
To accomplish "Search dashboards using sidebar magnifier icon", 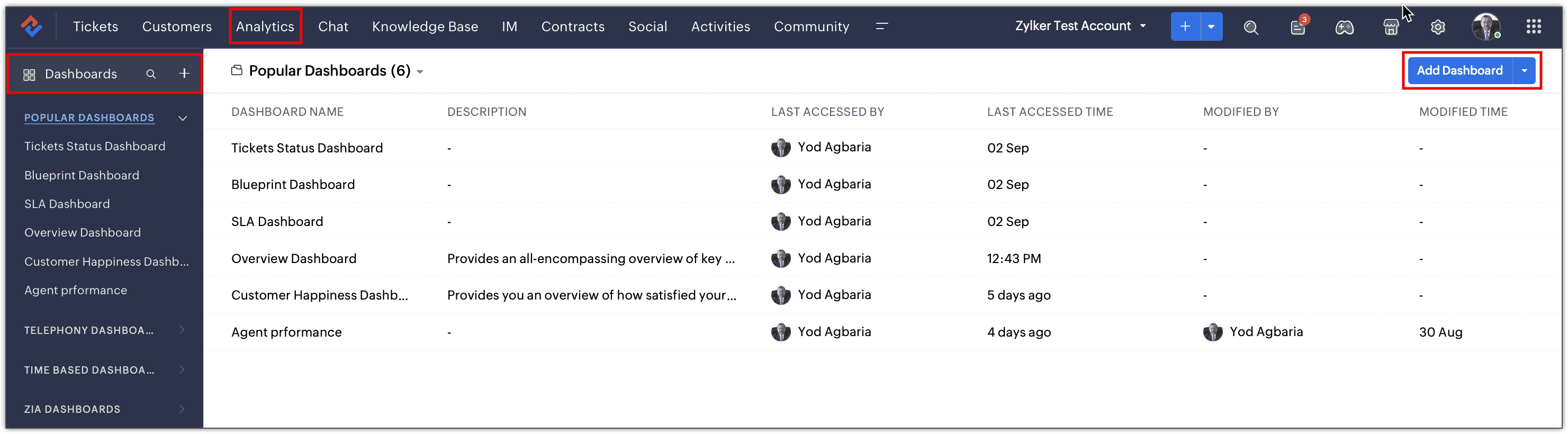I will tap(151, 74).
